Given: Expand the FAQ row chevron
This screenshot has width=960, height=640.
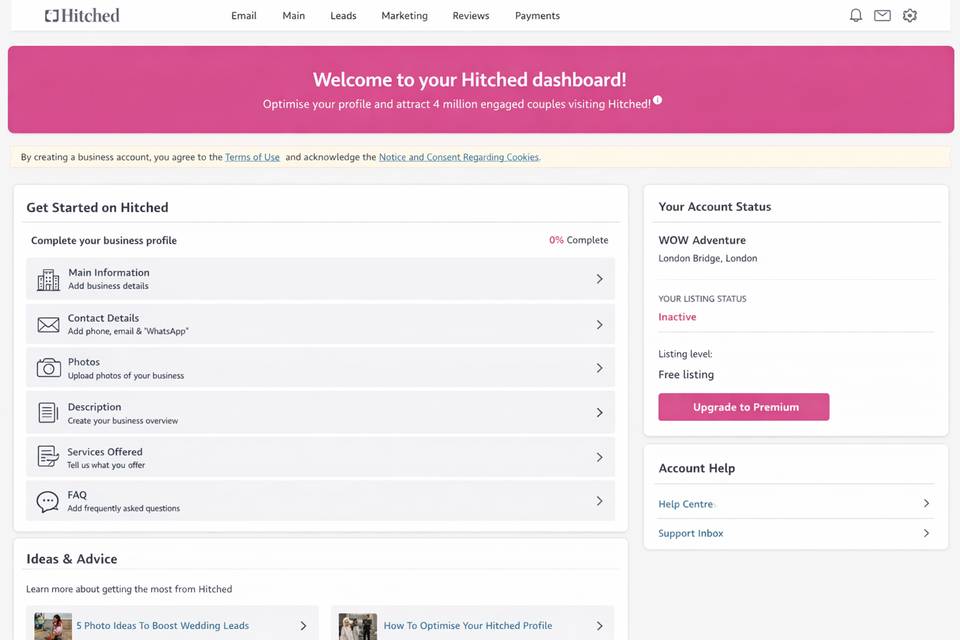Looking at the screenshot, I should point(599,501).
